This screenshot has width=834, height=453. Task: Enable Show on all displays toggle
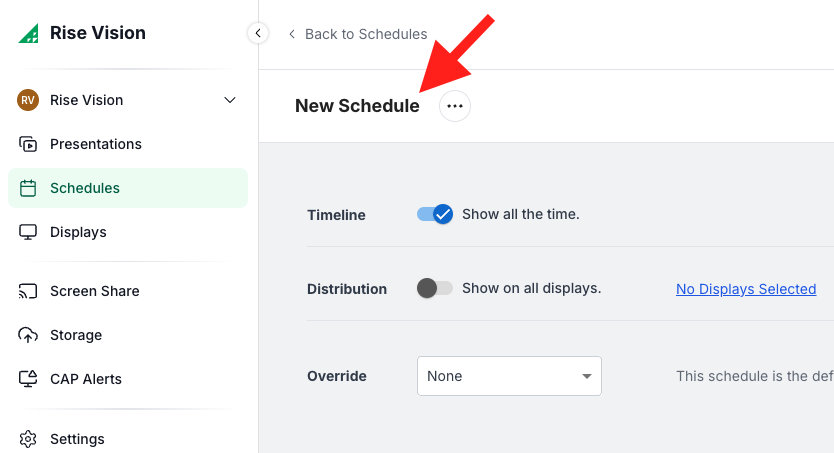click(435, 288)
